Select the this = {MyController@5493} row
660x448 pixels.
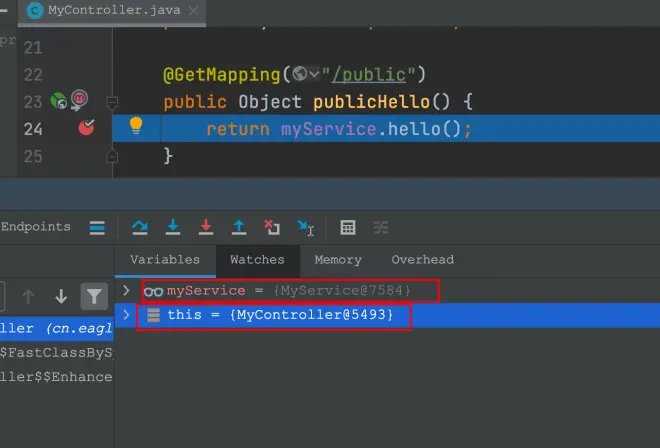point(387,315)
